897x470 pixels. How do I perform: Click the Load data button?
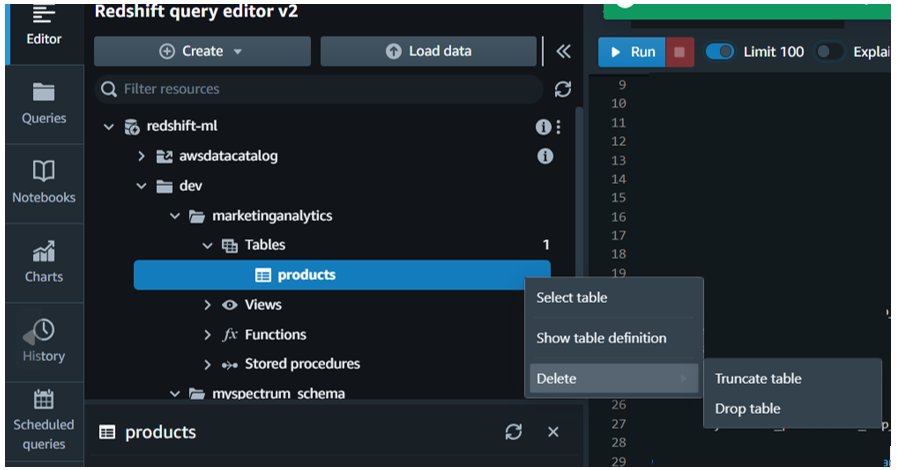(429, 51)
